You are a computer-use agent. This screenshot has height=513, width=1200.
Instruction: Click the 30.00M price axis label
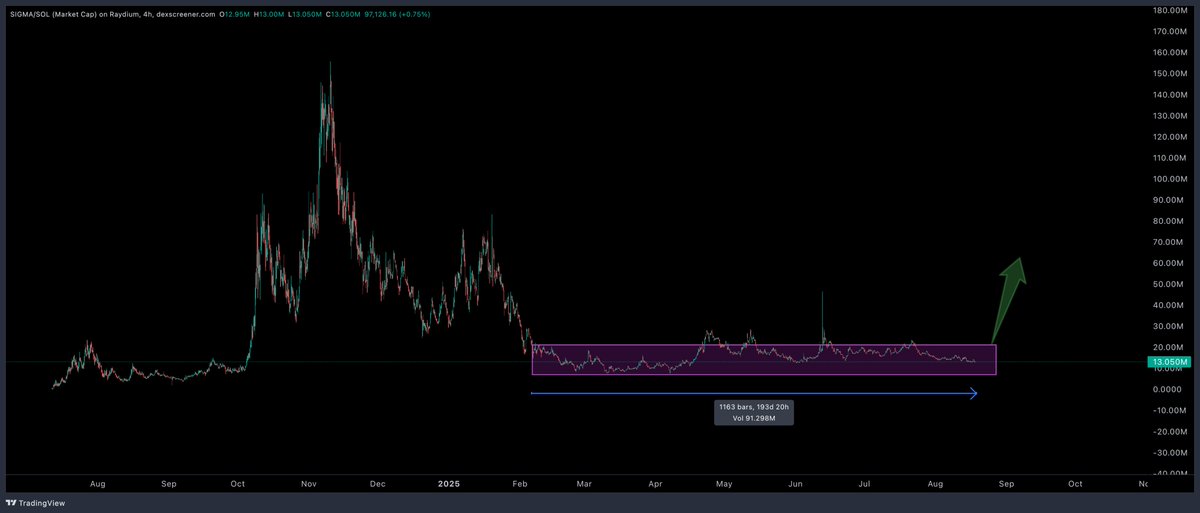pyautogui.click(x=1166, y=326)
